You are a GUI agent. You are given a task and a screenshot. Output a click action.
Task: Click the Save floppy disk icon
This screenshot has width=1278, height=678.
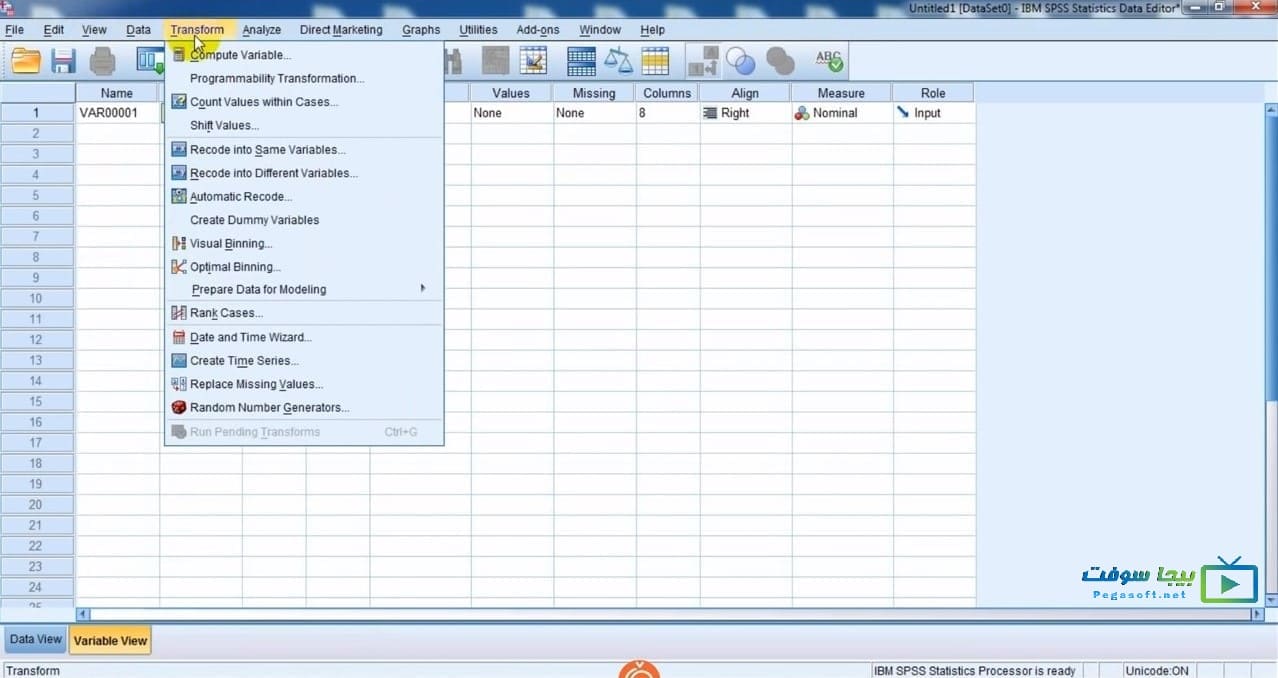pyautogui.click(x=64, y=62)
